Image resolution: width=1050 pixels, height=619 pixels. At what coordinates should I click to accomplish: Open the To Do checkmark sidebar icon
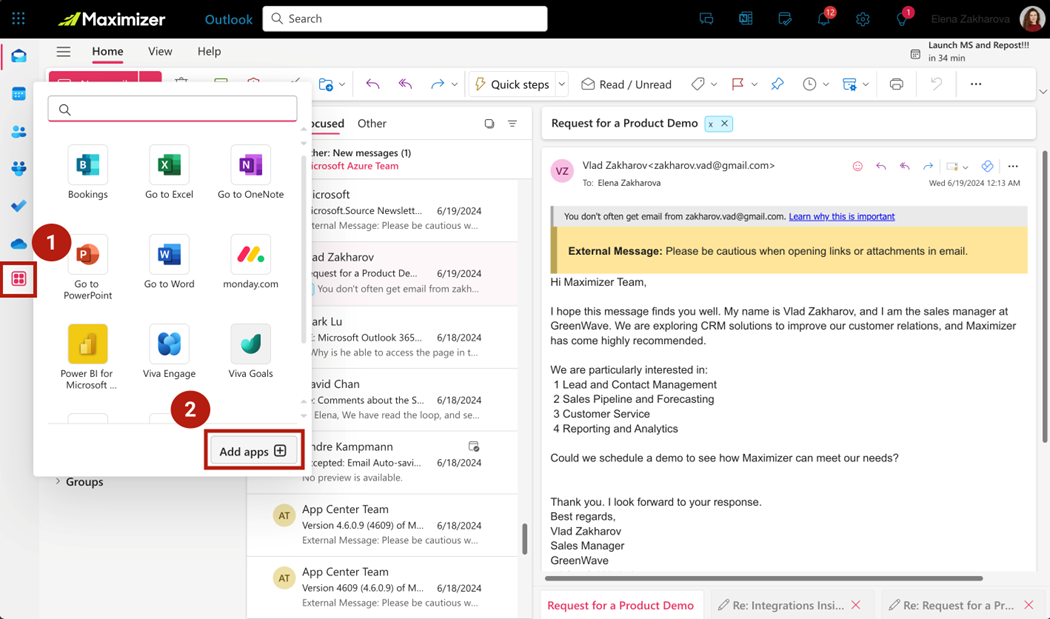coord(19,206)
